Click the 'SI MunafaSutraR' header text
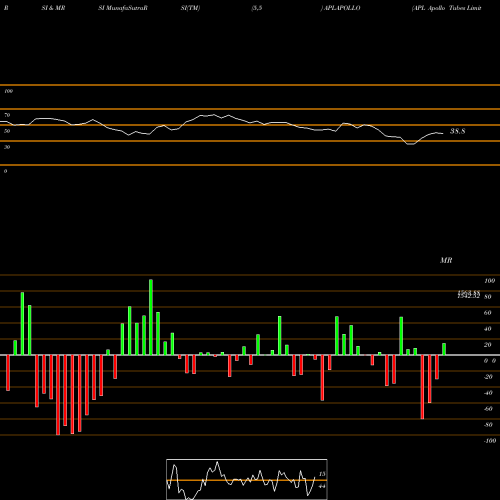Screen dimensions: 500x500 123,8
